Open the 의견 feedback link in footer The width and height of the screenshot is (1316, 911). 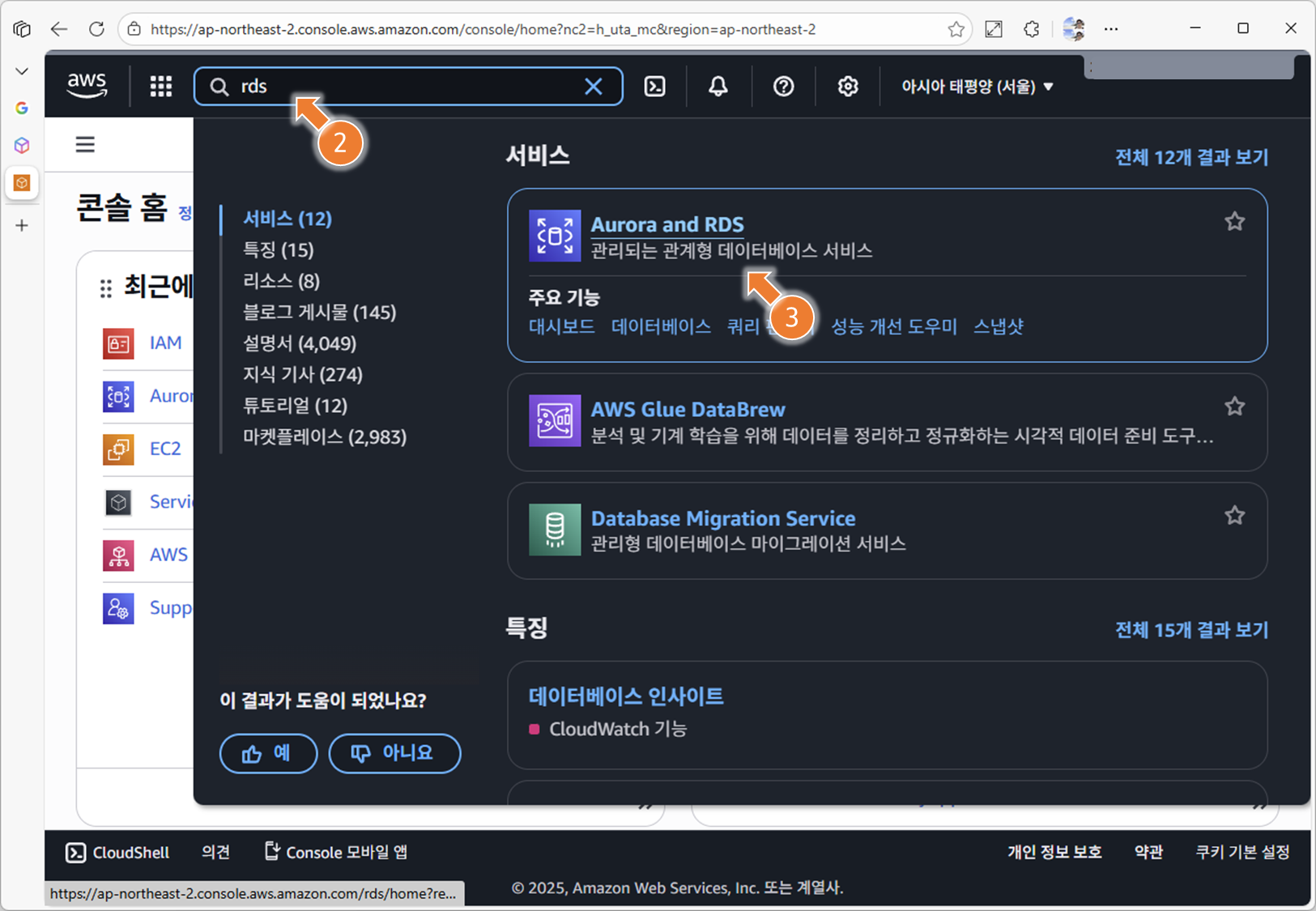pos(215,852)
